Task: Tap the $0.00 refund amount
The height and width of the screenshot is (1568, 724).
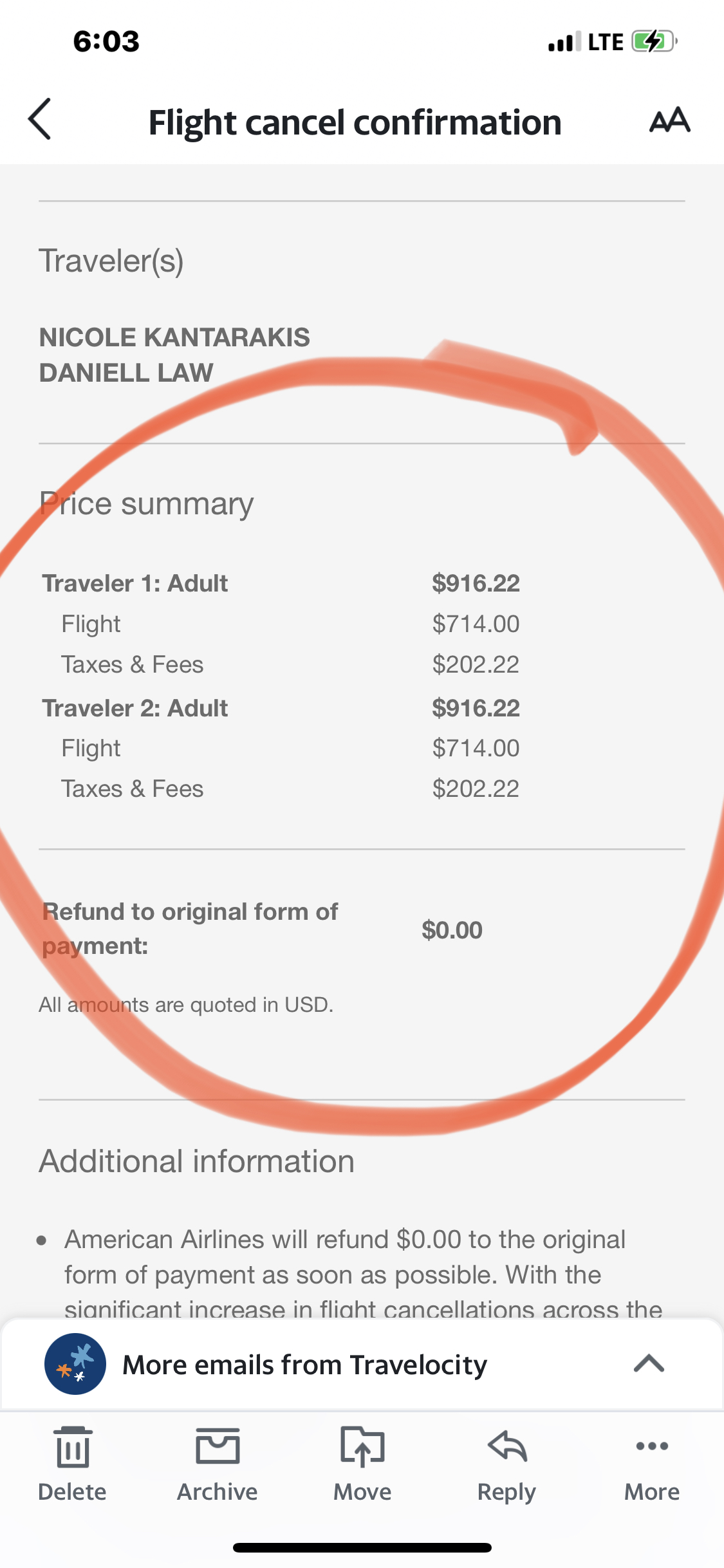Action: [452, 930]
